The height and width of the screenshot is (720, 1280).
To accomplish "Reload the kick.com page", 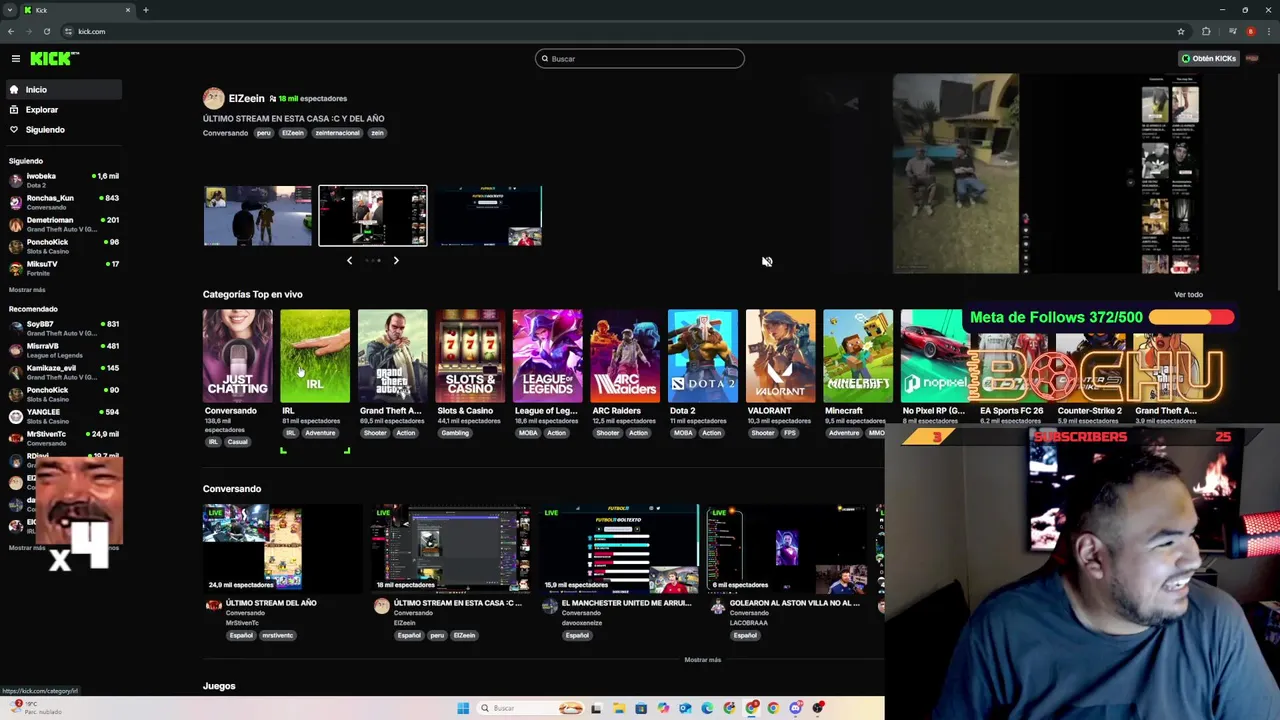I will [x=47, y=31].
